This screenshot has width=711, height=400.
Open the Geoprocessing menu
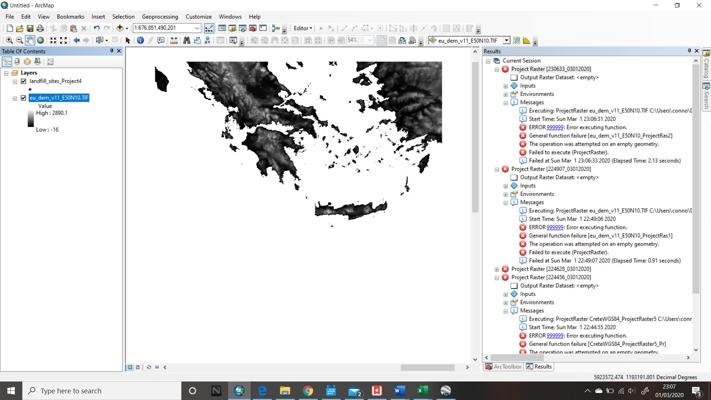[x=160, y=17]
